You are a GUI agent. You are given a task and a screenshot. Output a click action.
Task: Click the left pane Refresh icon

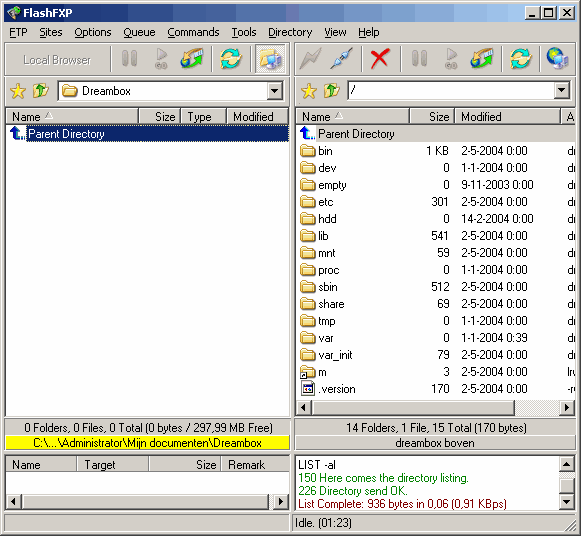point(231,59)
